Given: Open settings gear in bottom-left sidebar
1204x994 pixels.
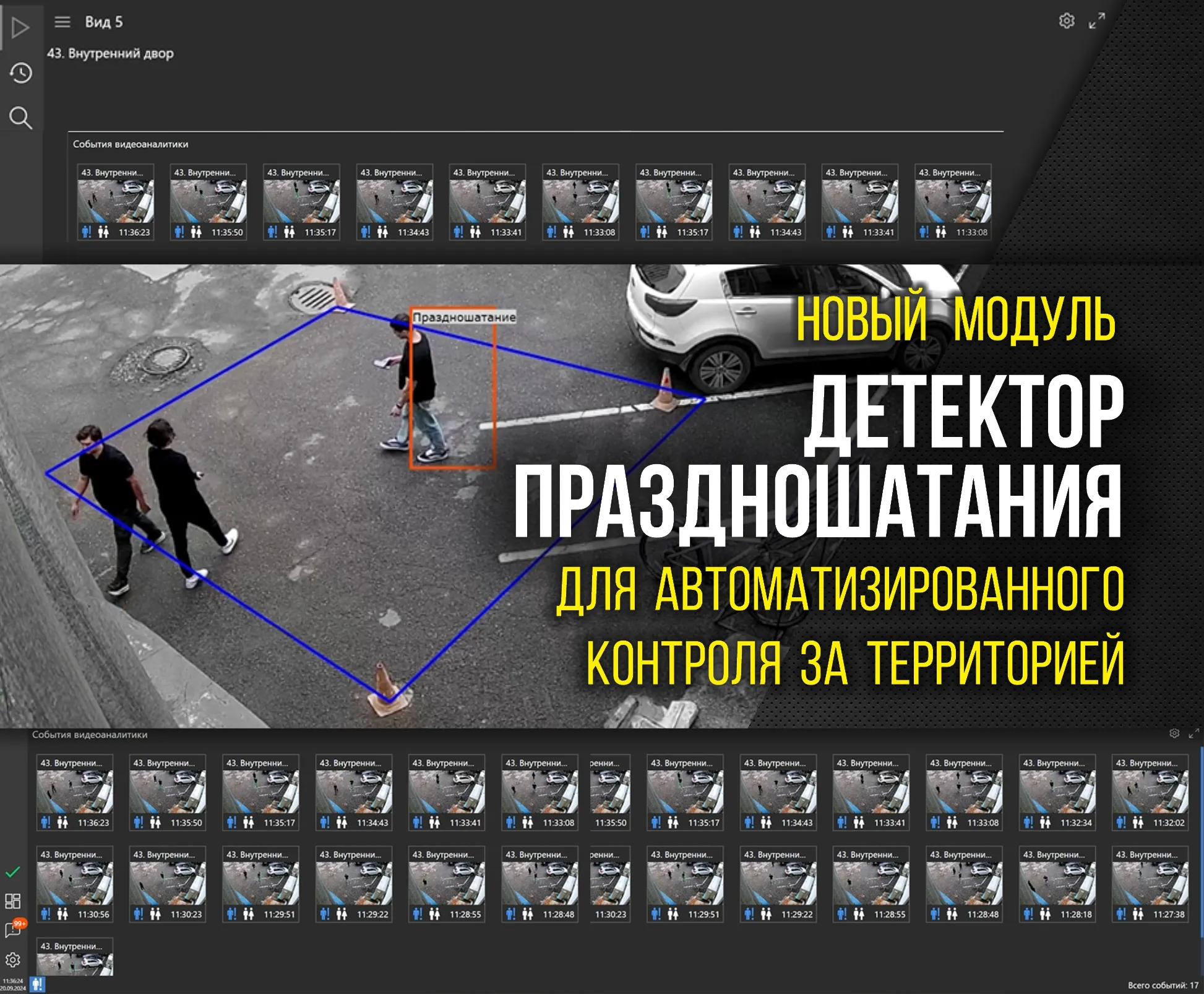Looking at the screenshot, I should click(x=13, y=960).
